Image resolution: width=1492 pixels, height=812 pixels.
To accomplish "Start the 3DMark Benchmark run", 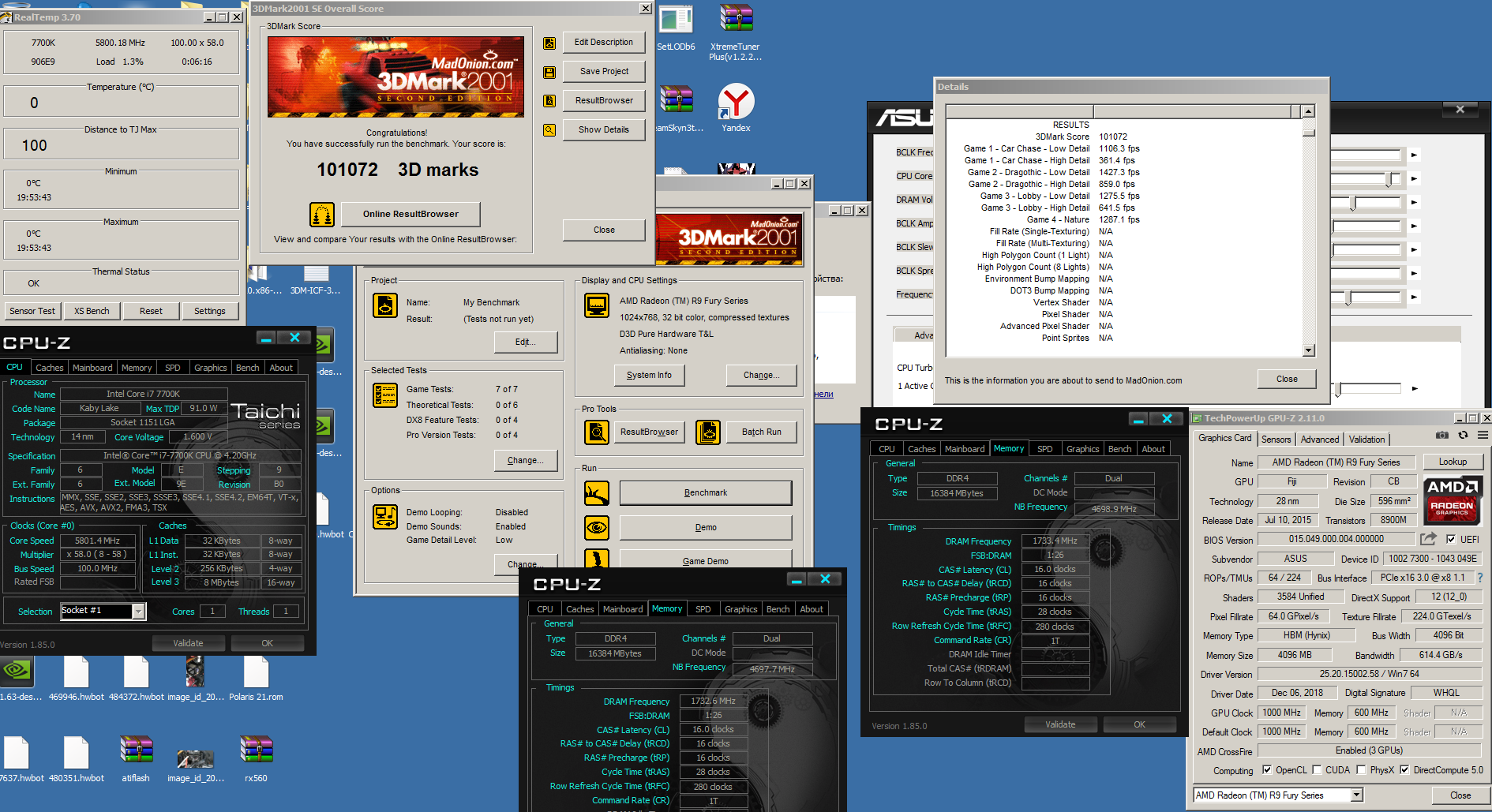I will [x=706, y=492].
